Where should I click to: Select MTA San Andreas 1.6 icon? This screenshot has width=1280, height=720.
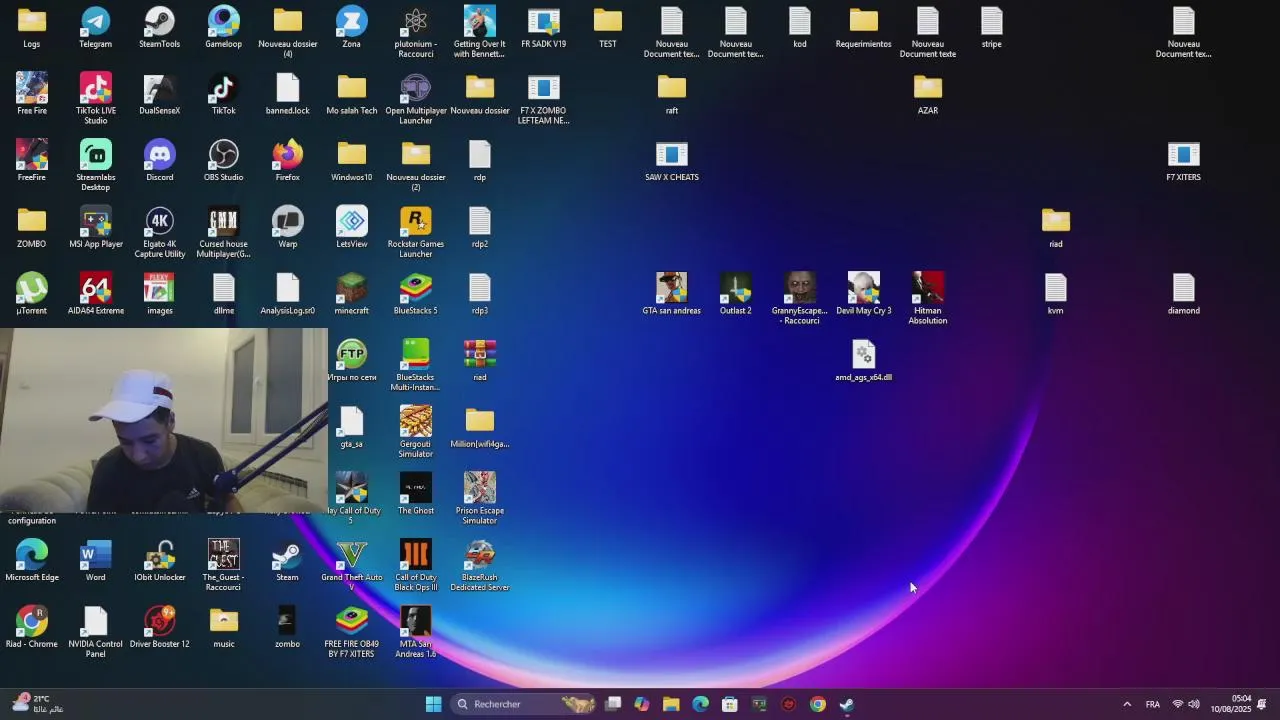pos(416,632)
